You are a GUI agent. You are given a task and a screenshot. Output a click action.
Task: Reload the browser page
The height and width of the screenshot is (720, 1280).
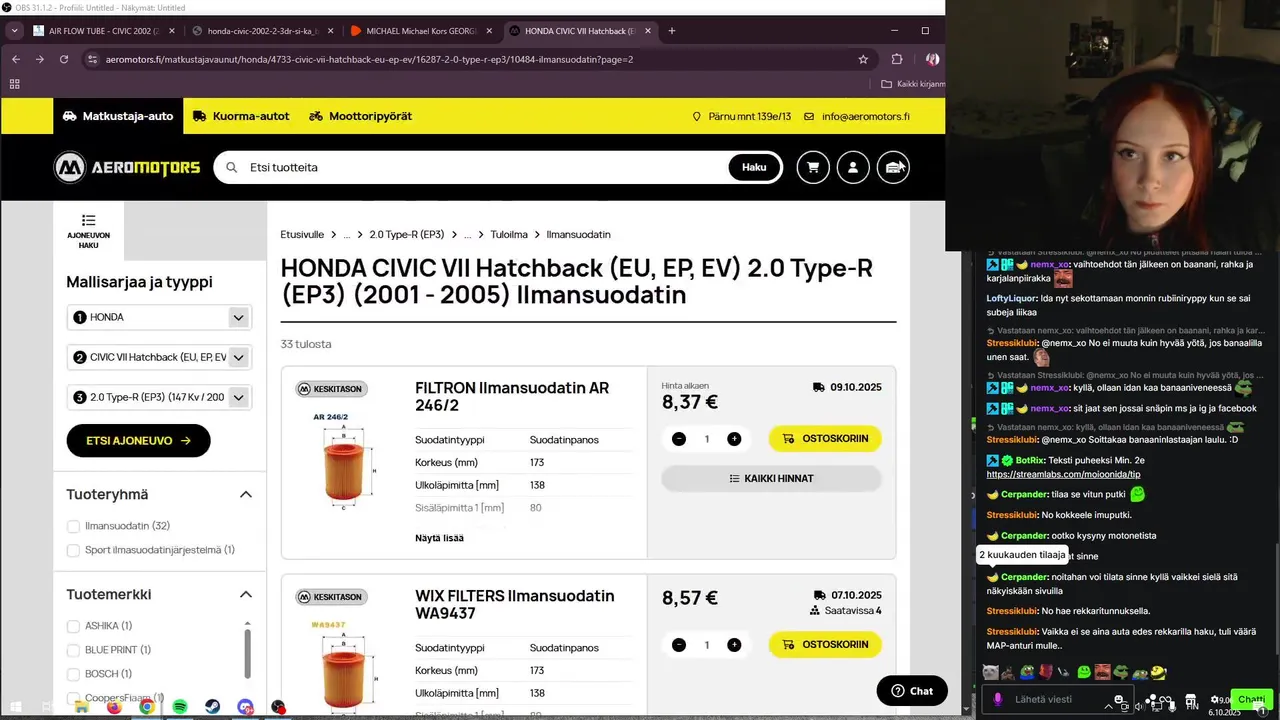pos(64,59)
